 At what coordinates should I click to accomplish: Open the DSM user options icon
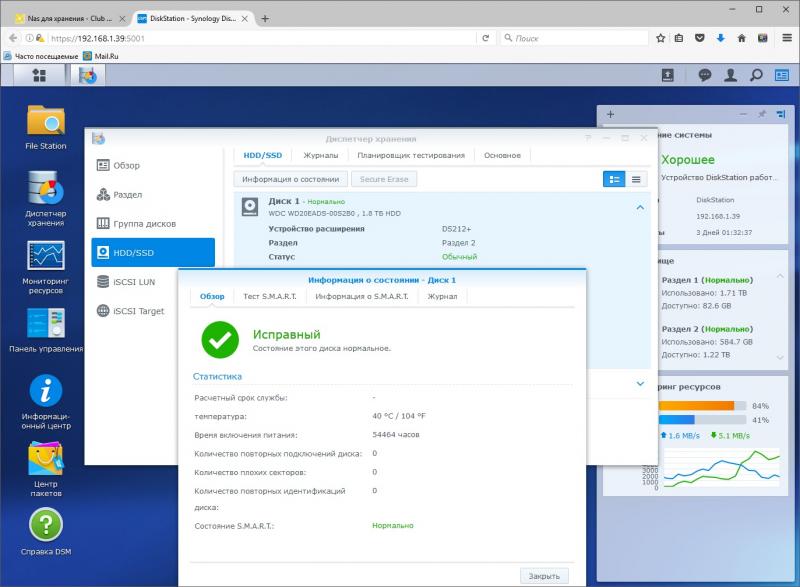(x=731, y=75)
